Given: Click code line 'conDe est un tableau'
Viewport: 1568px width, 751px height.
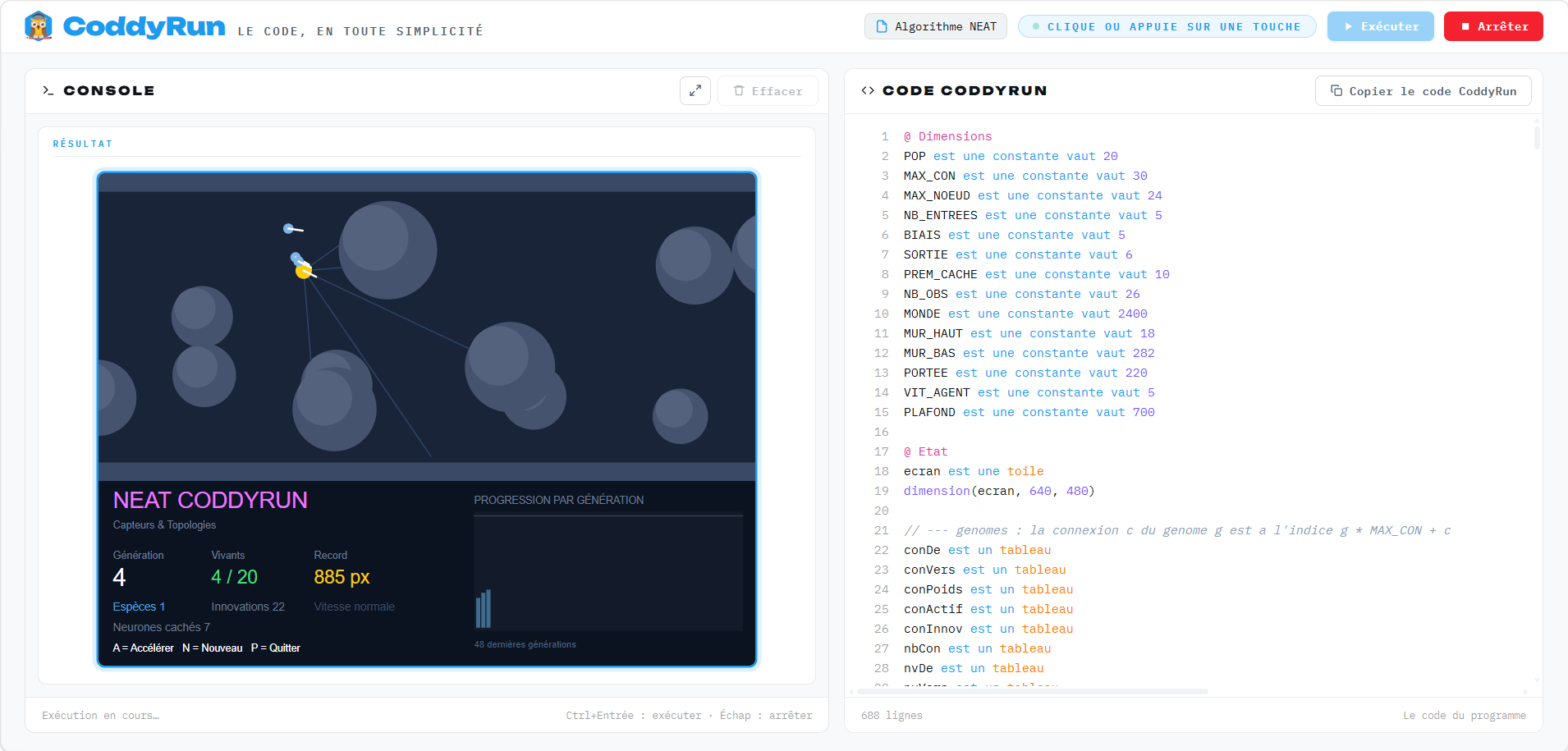Looking at the screenshot, I should 978,550.
